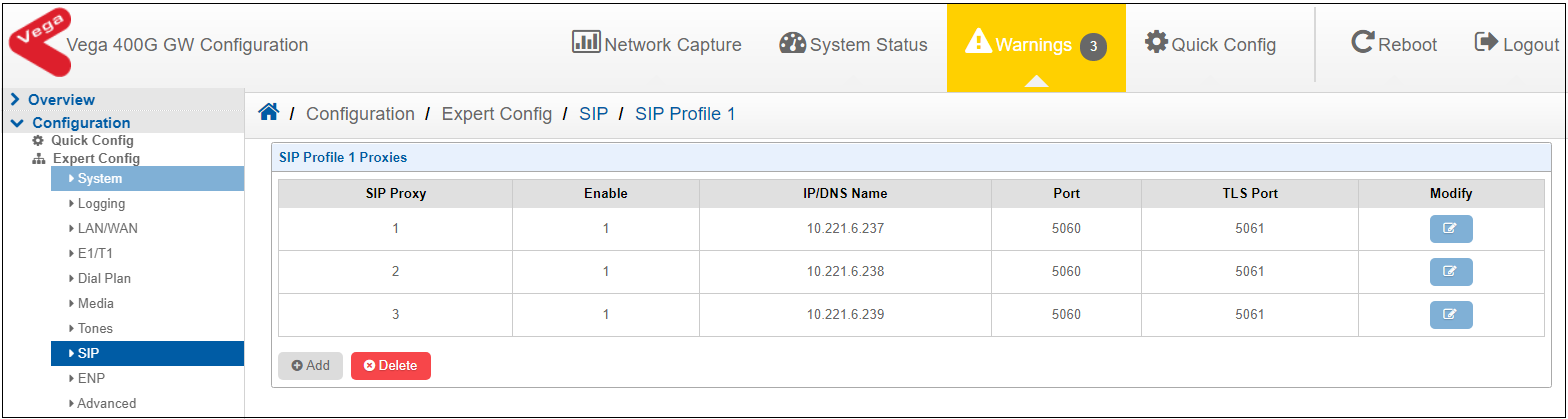Click the Port column header
The image size is (1568, 419).
coord(1066,194)
